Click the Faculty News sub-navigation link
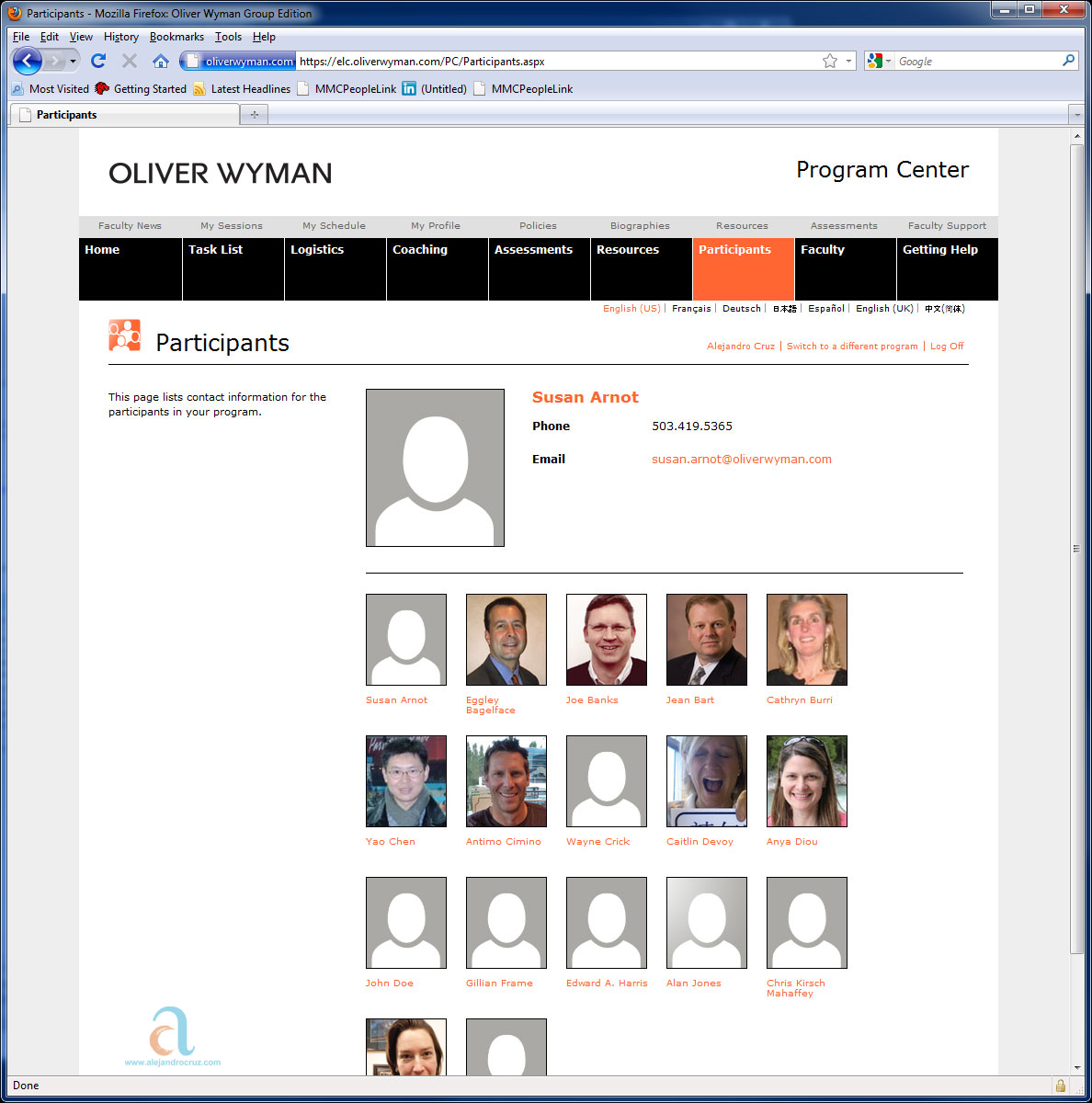The height and width of the screenshot is (1103, 1092). [x=130, y=226]
